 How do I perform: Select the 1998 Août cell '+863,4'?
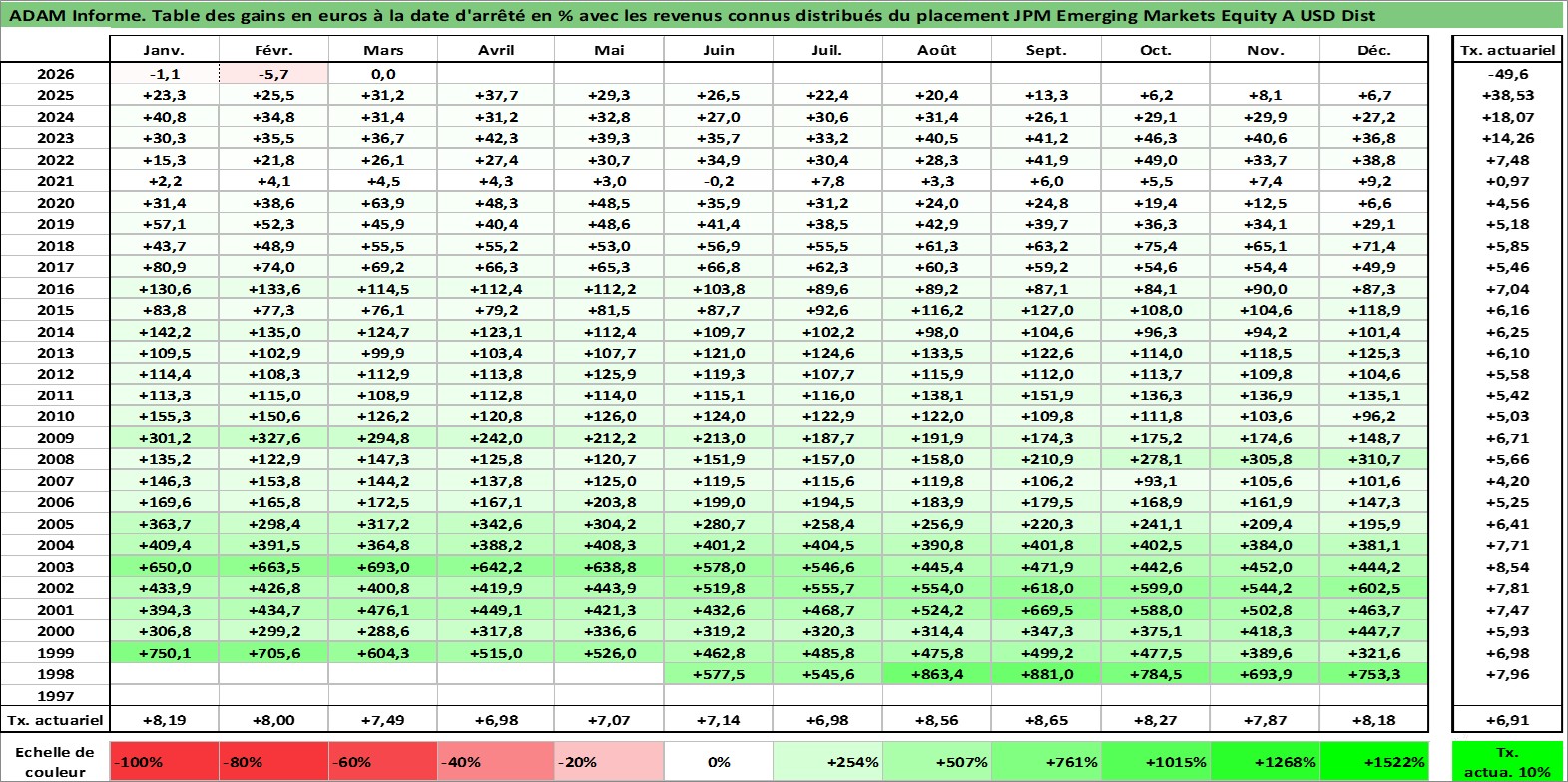pyautogui.click(x=936, y=674)
